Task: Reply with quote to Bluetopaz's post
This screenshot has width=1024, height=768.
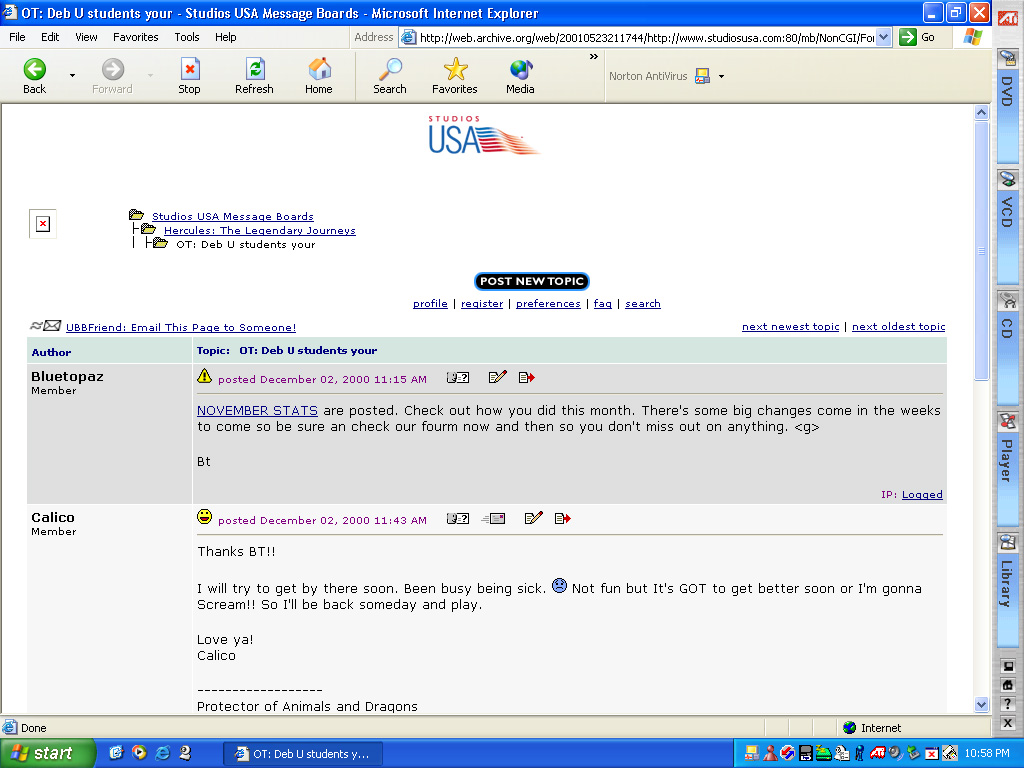Action: [x=526, y=377]
